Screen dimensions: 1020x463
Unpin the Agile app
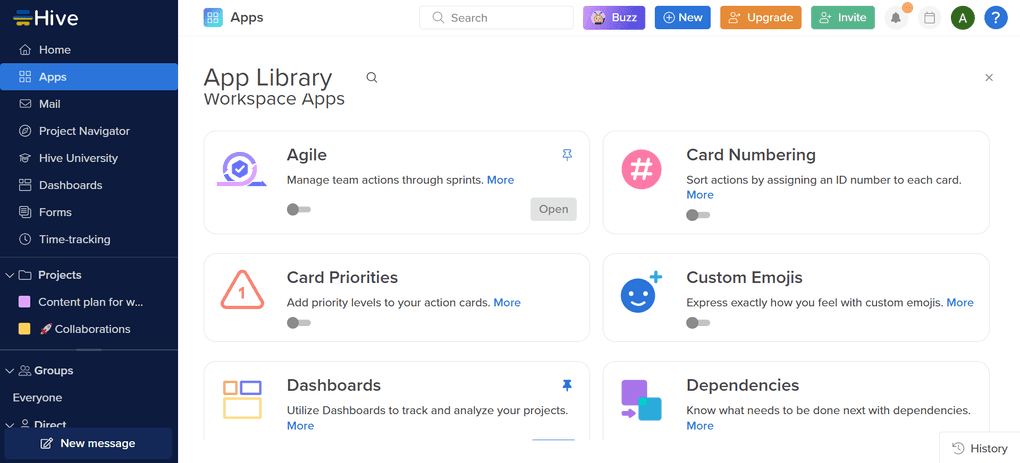(x=567, y=155)
